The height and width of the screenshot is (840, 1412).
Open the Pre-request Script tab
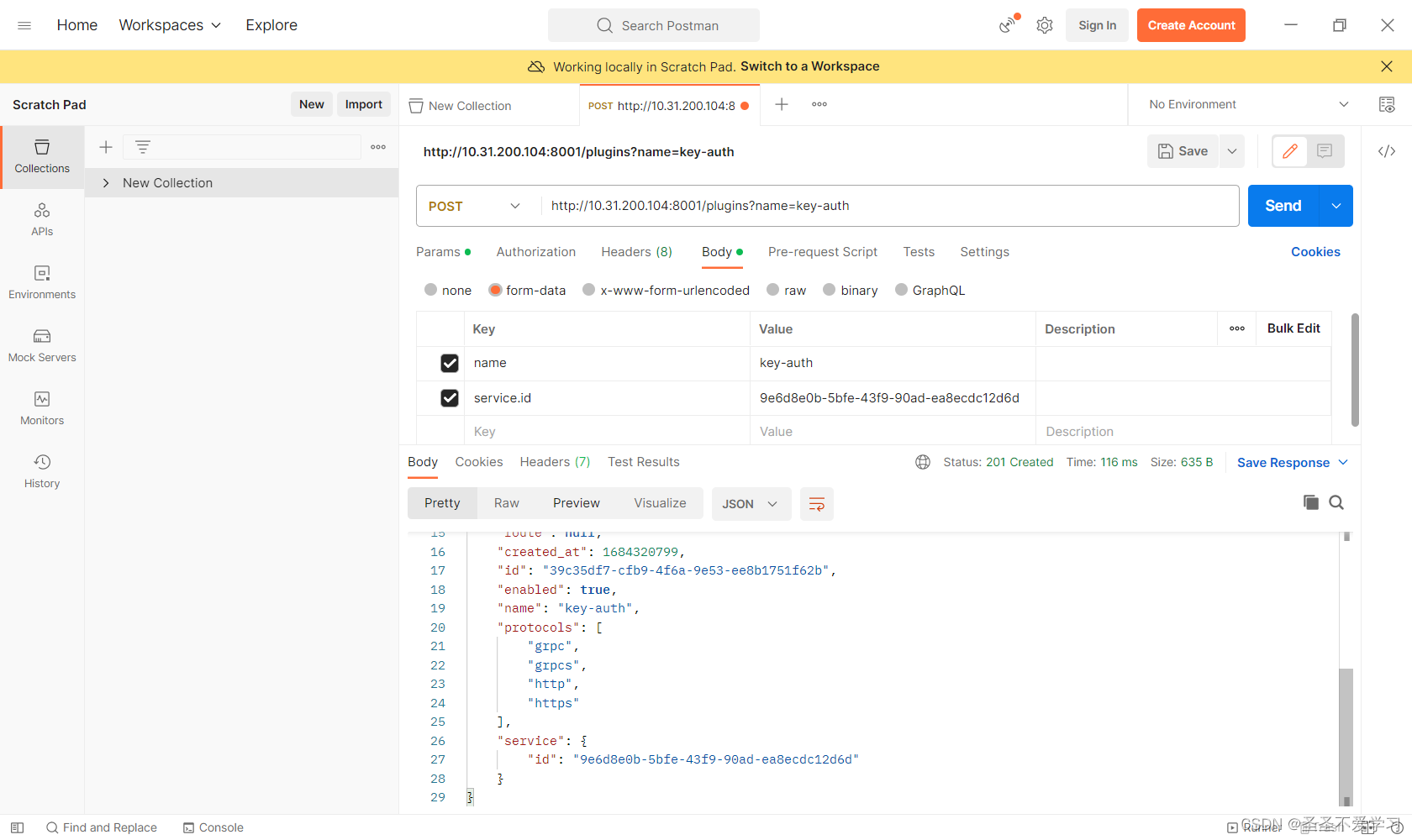pyautogui.click(x=823, y=252)
